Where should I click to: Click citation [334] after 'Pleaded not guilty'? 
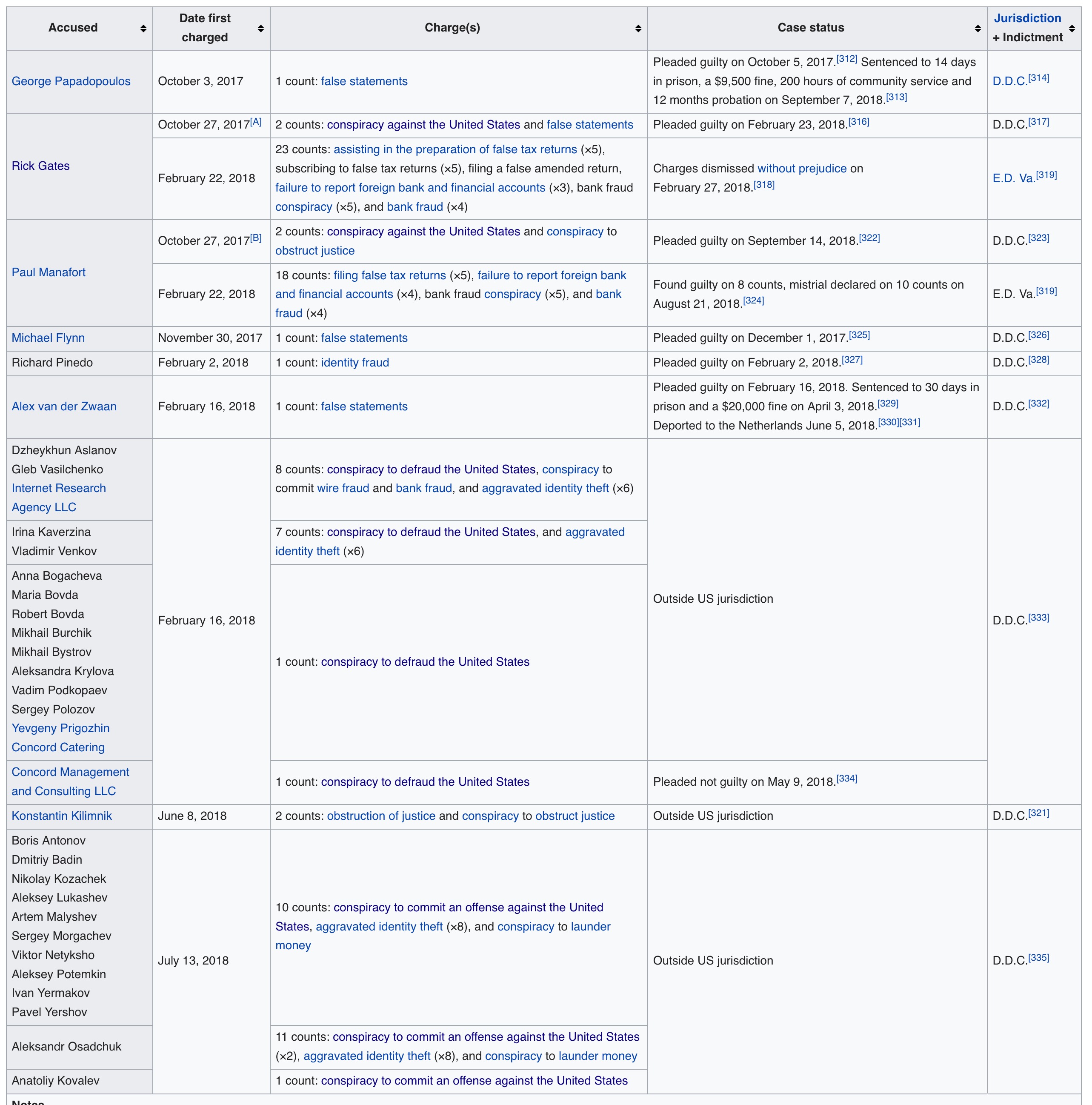[x=847, y=779]
